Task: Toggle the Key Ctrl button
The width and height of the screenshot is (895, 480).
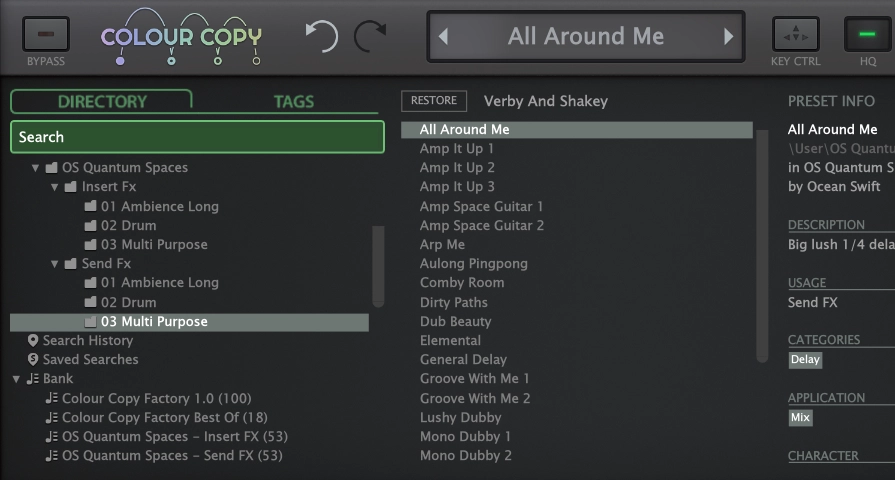Action: pyautogui.click(x=795, y=35)
